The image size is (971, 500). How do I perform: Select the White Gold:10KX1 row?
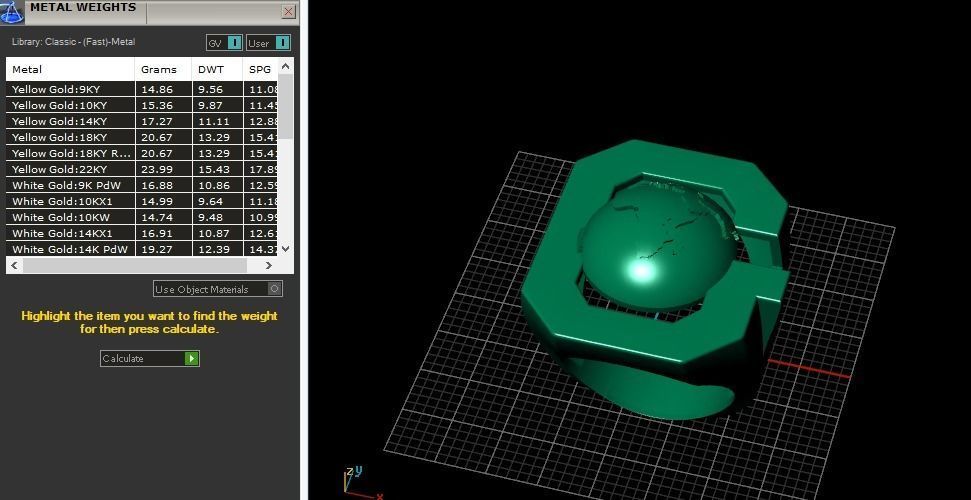coord(142,201)
